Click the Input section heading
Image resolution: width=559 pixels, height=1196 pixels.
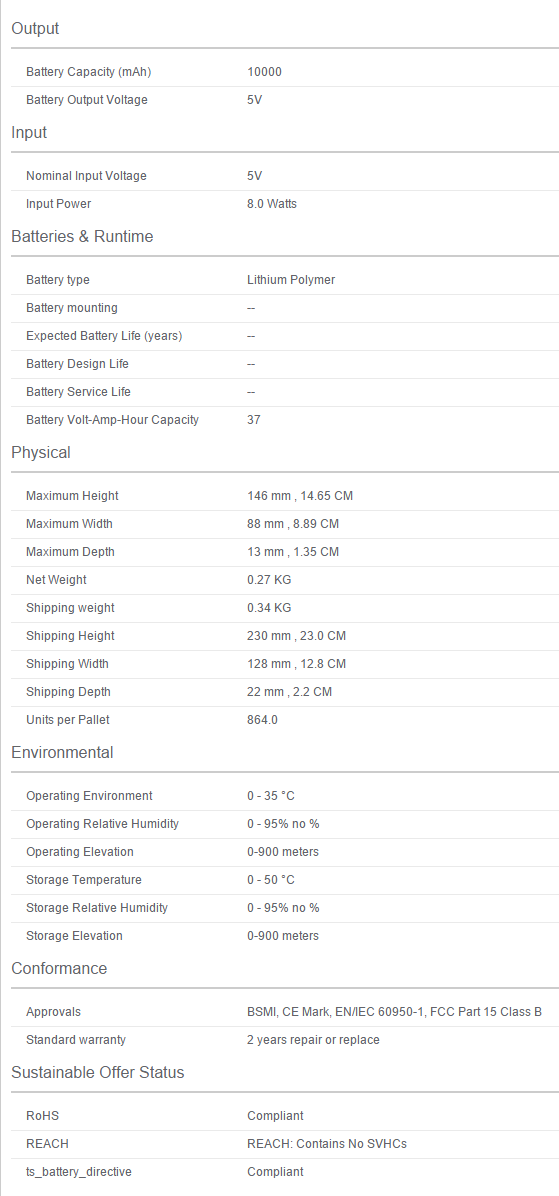[x=29, y=132]
